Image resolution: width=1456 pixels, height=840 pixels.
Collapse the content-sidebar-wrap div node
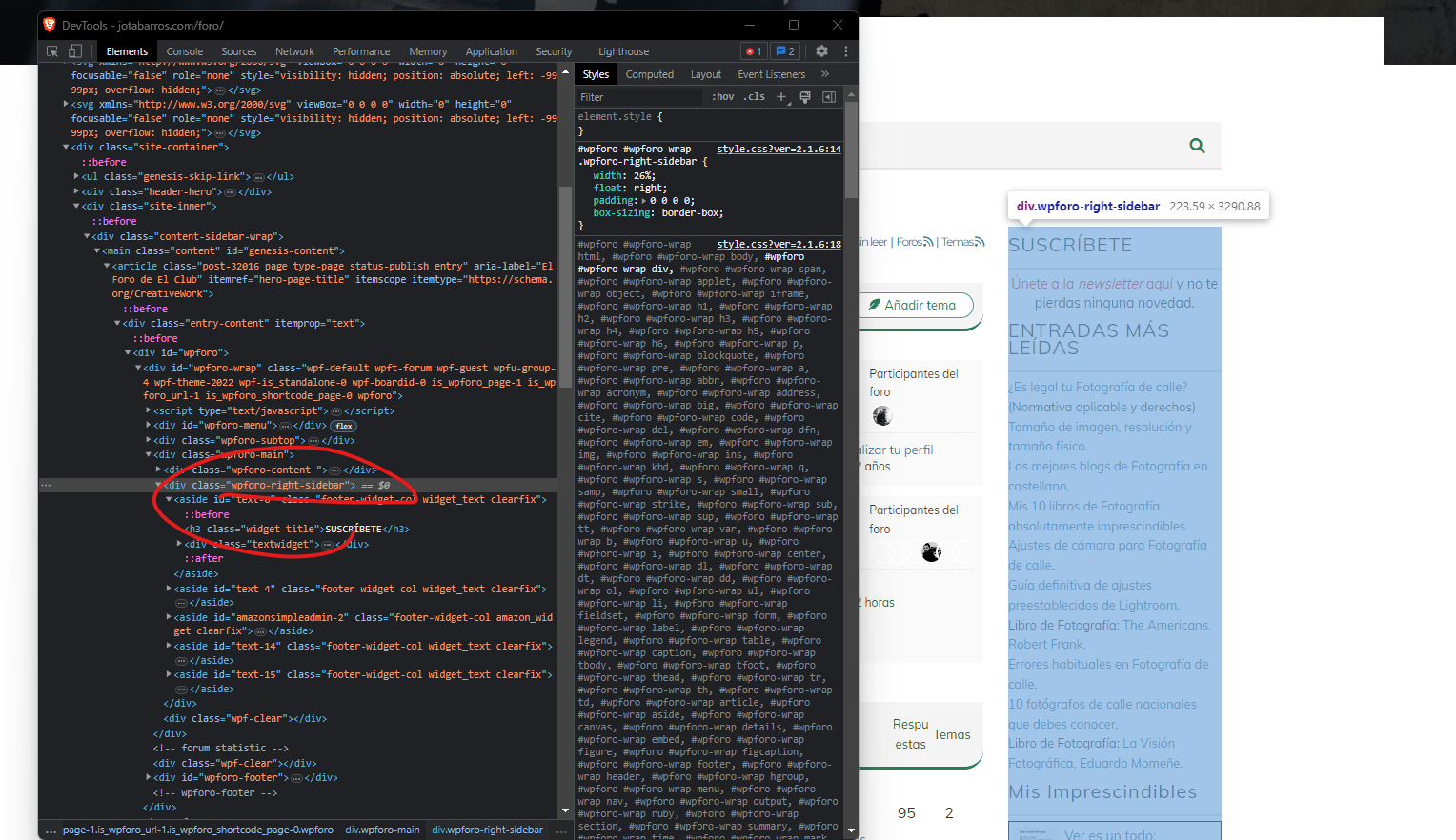87,237
